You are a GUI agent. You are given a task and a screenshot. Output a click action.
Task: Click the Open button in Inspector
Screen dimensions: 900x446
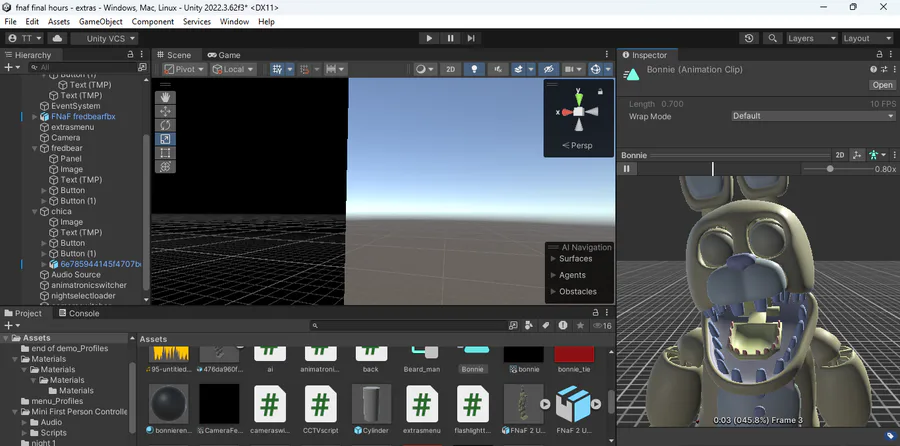882,85
